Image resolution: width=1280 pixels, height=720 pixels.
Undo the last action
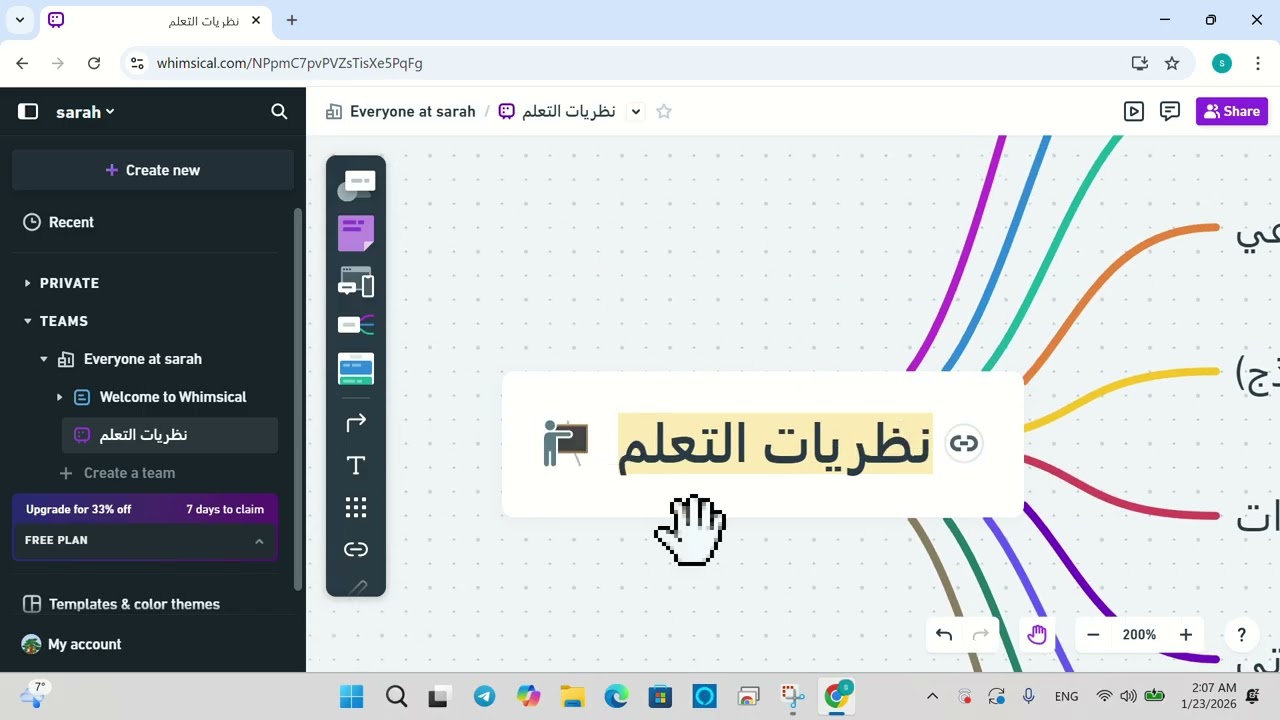[x=944, y=634]
